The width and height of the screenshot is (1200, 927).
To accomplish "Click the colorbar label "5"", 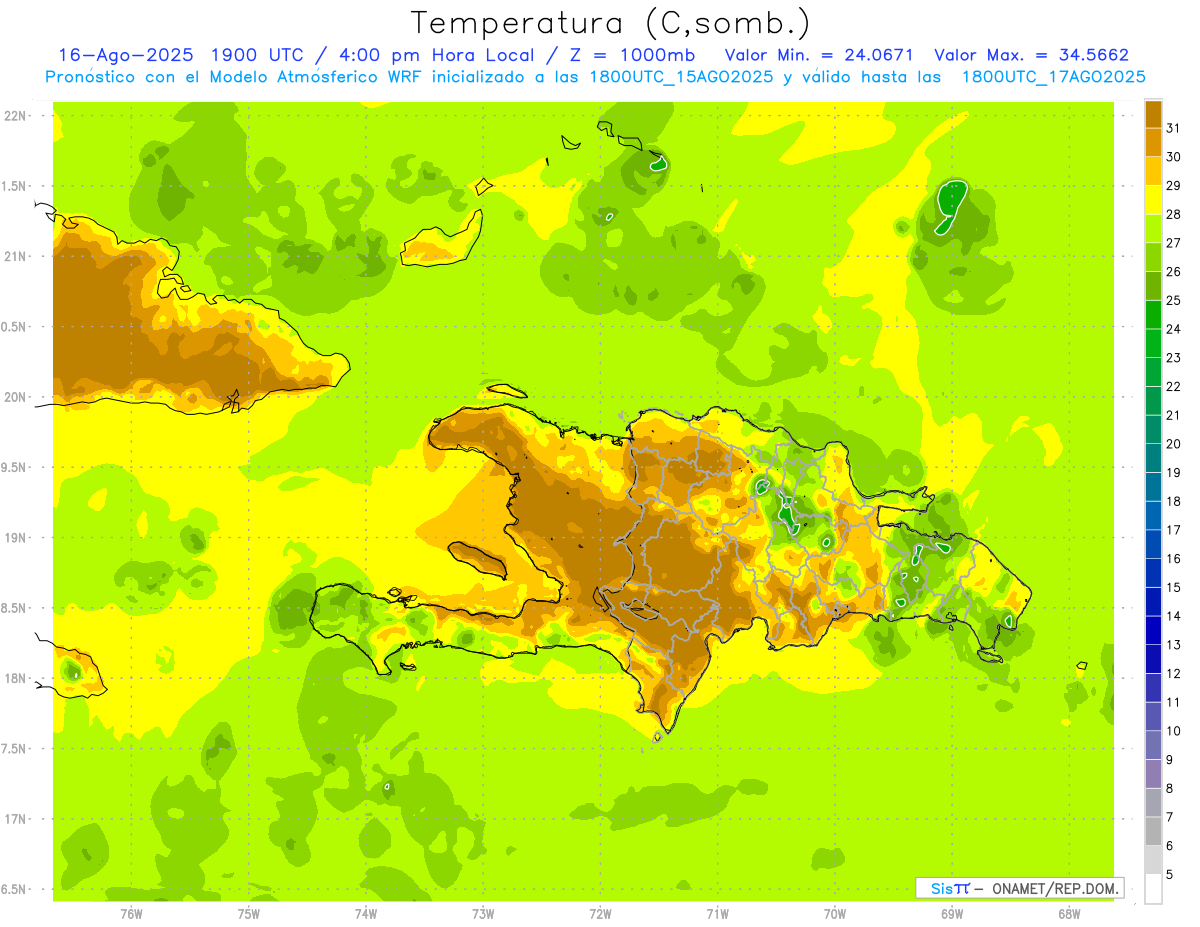I will click(1170, 875).
